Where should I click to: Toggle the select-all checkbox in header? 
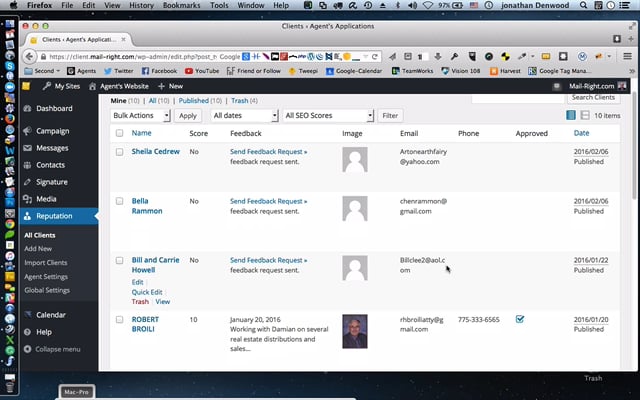(119, 133)
